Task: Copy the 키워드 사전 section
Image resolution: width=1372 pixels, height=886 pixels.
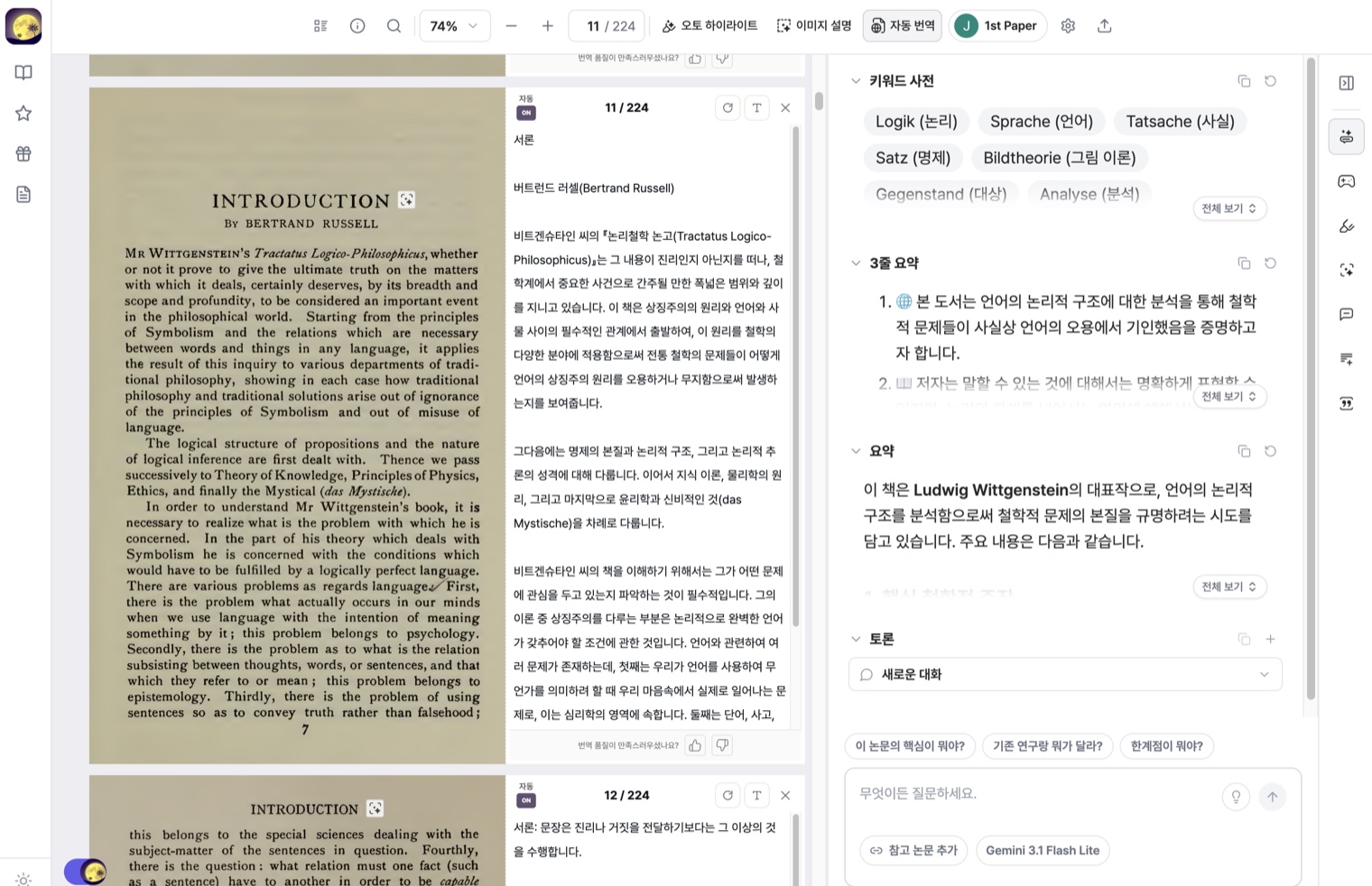Action: click(x=1244, y=81)
